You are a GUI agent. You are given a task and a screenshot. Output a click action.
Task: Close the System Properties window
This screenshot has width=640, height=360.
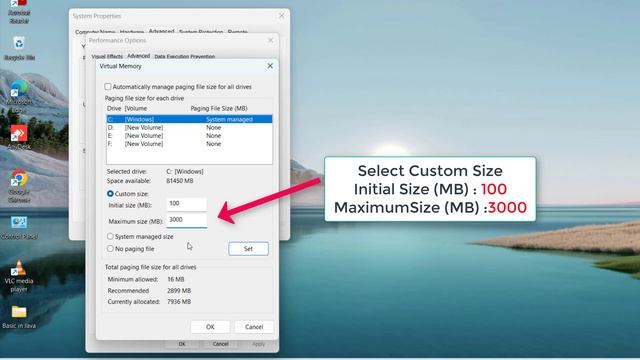[x=282, y=16]
